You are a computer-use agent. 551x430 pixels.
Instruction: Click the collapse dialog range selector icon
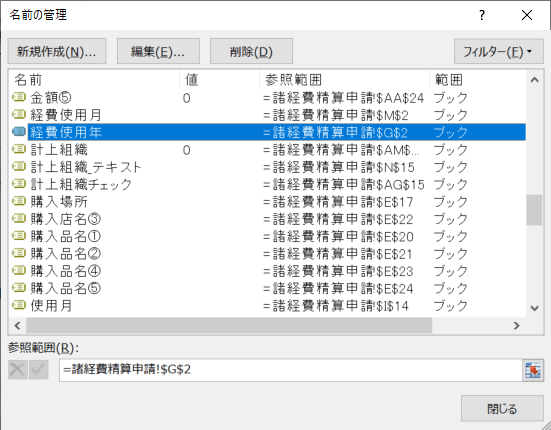(533, 370)
